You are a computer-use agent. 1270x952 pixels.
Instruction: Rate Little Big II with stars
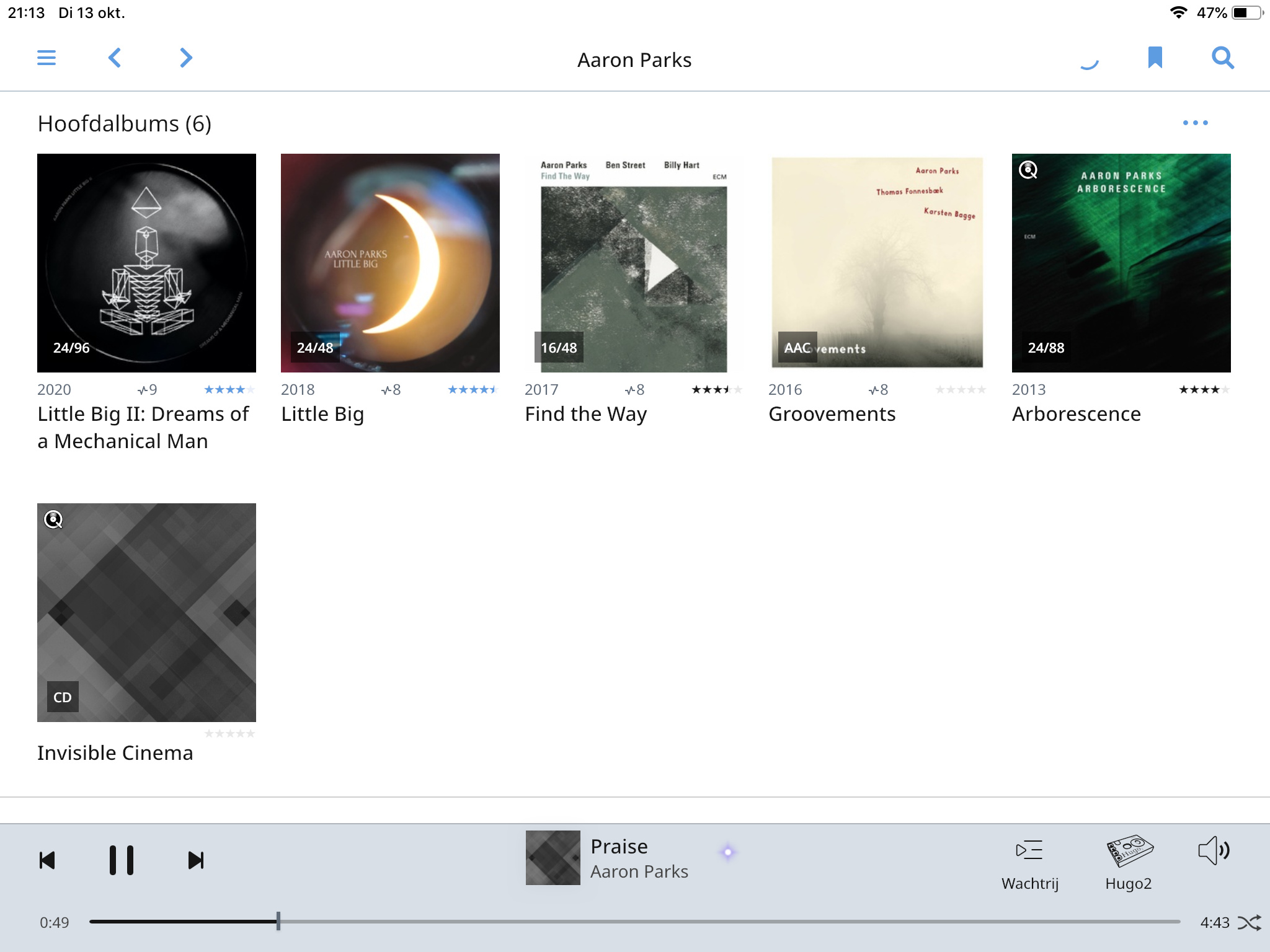coord(229,389)
